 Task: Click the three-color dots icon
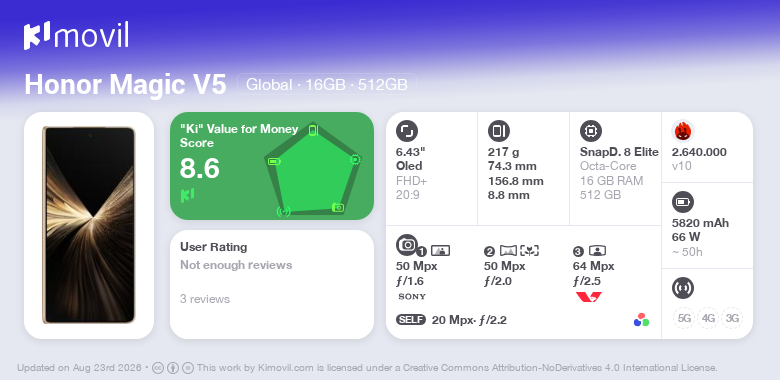point(641,320)
